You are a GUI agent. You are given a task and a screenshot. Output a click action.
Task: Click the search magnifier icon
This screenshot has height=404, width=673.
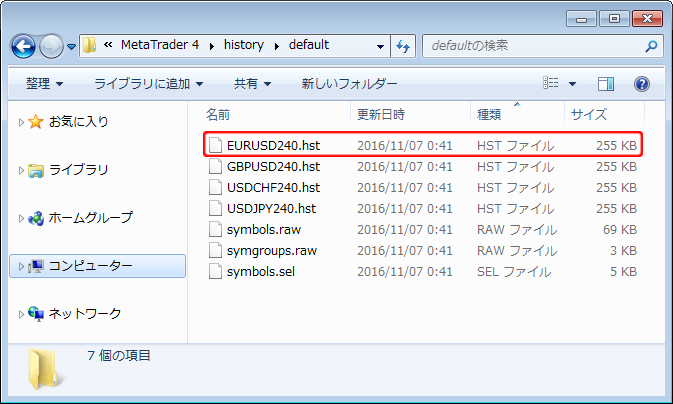(651, 46)
